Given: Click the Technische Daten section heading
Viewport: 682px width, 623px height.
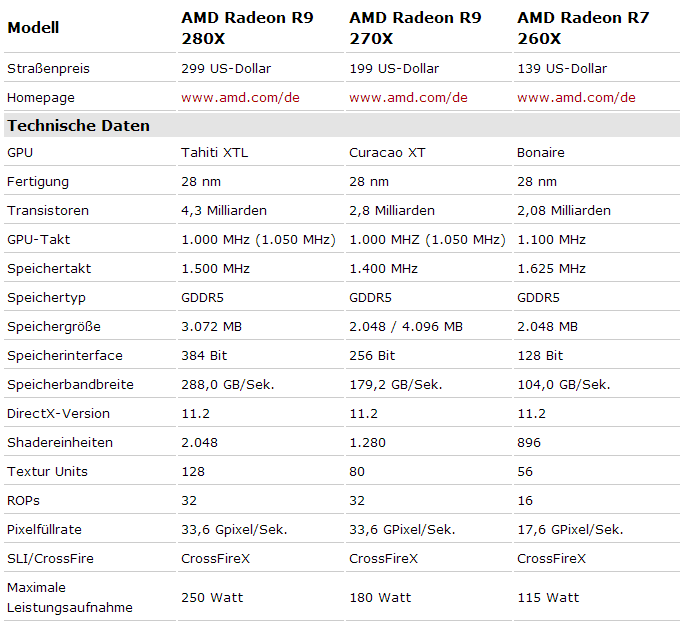Looking at the screenshot, I should coord(78,125).
